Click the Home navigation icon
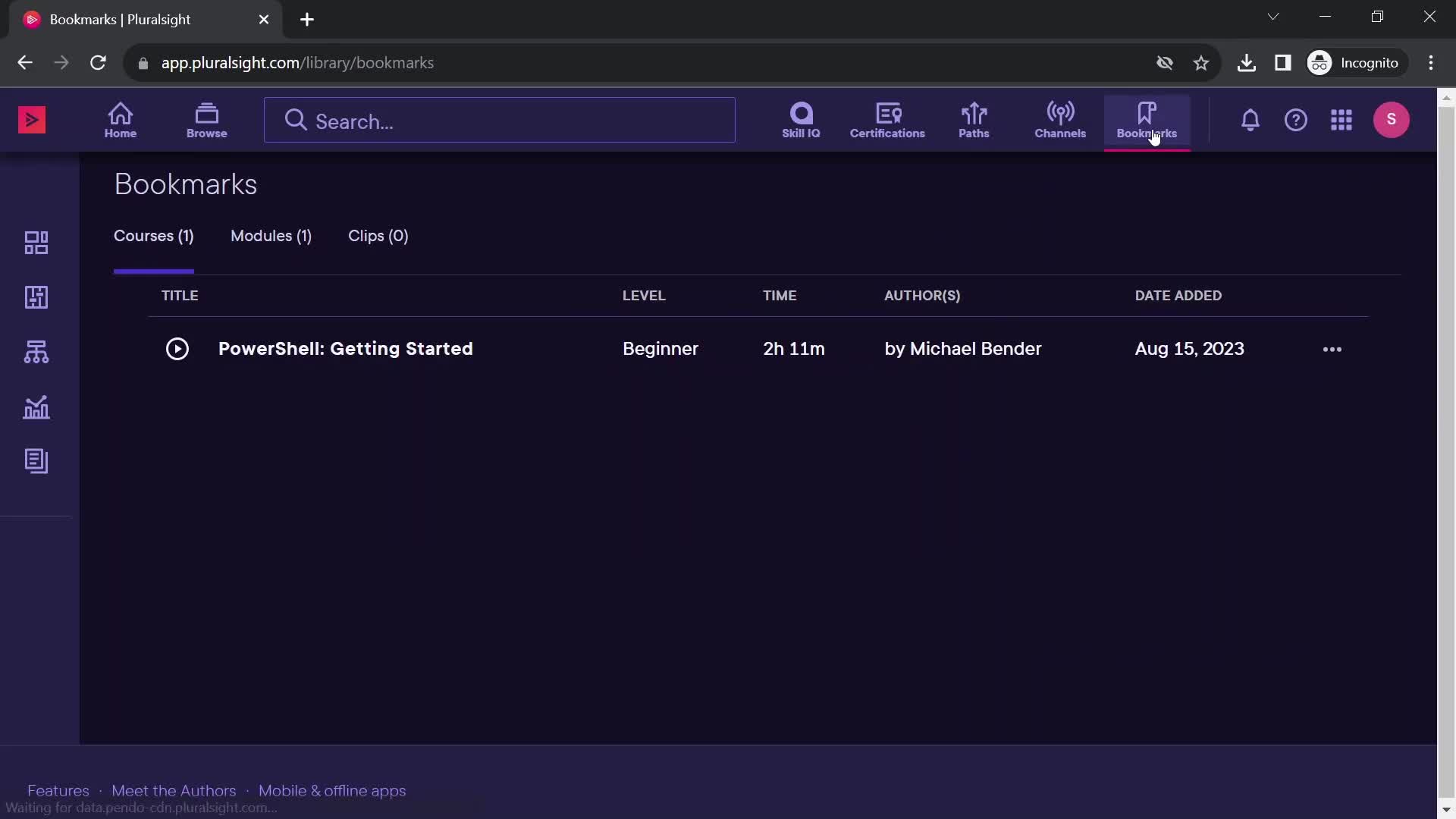Viewport: 1456px width, 819px height. (x=120, y=119)
